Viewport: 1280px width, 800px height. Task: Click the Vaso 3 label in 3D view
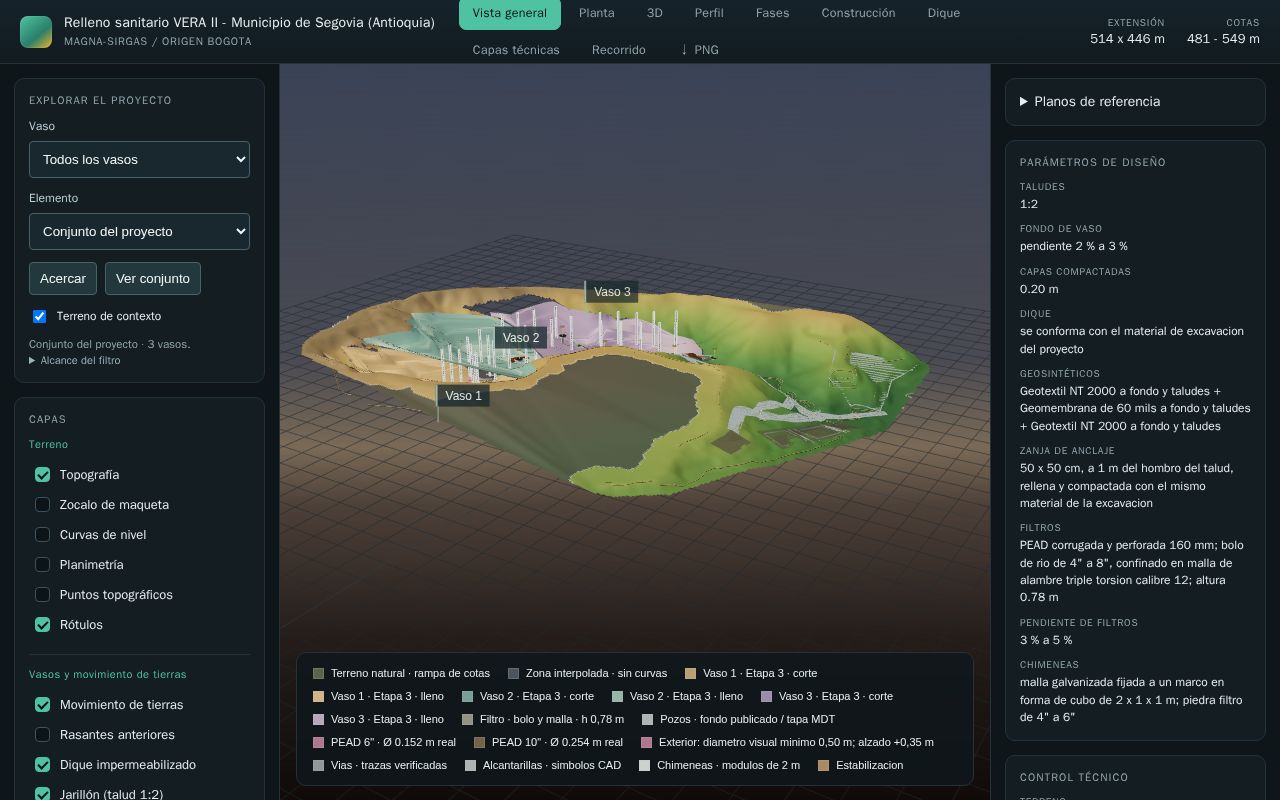click(x=612, y=292)
